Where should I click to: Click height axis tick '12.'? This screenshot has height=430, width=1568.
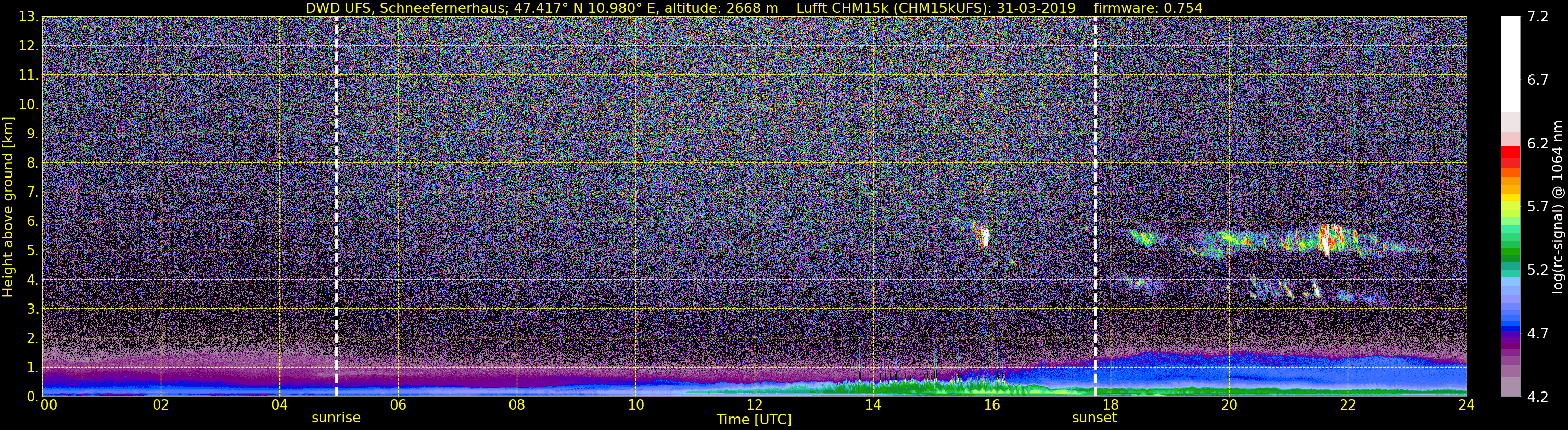tap(29, 46)
